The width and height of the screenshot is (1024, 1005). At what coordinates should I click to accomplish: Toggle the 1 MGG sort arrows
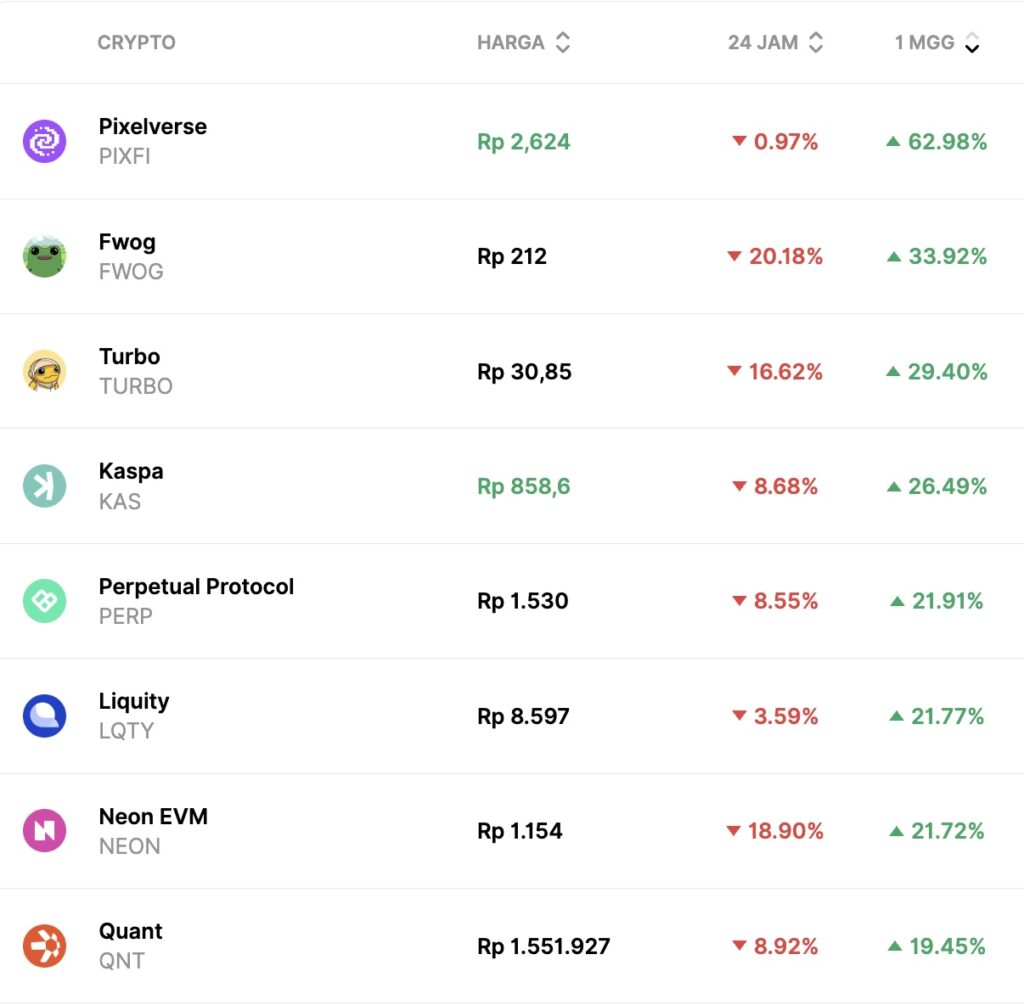click(971, 43)
